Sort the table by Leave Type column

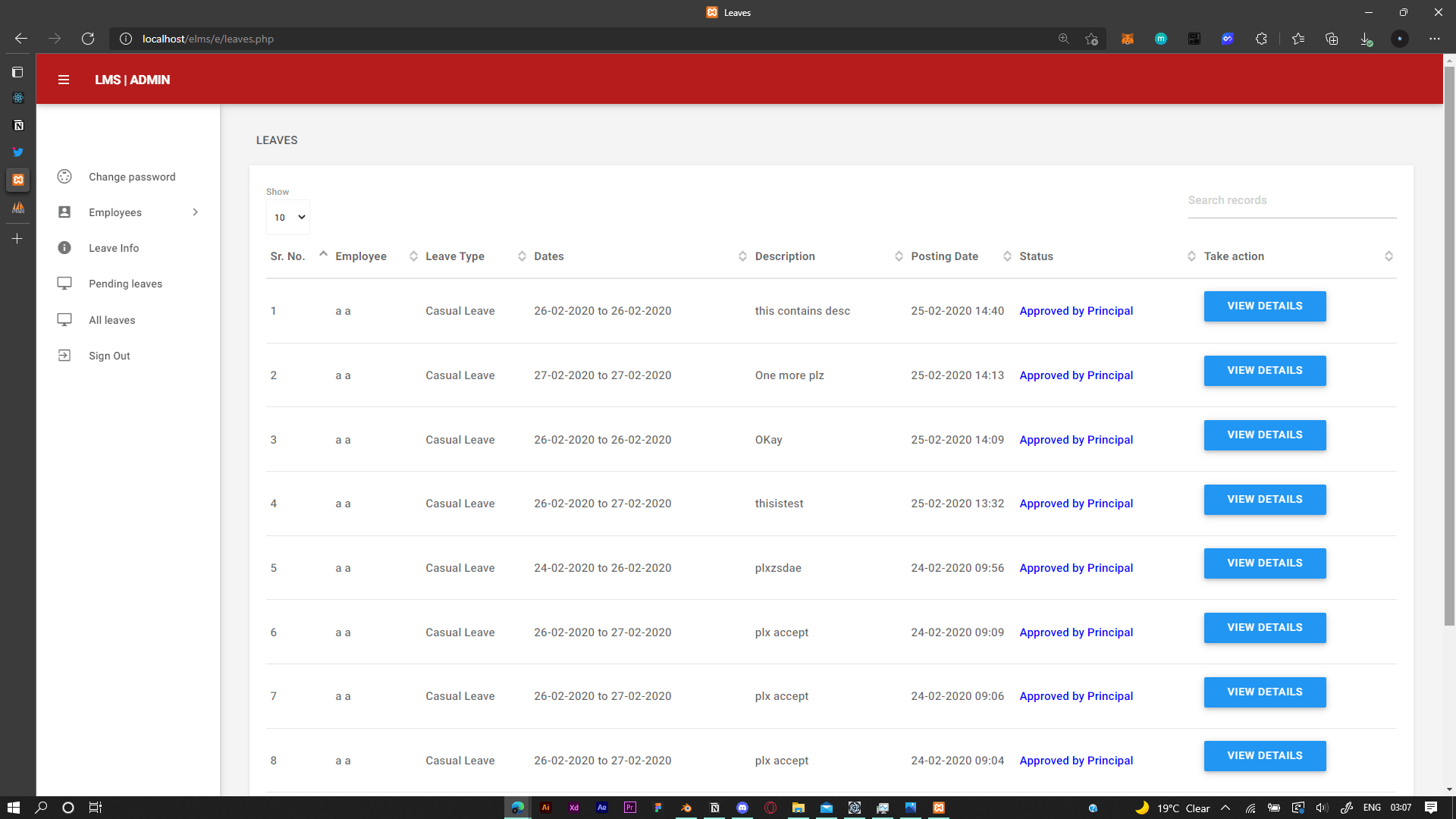(x=455, y=256)
